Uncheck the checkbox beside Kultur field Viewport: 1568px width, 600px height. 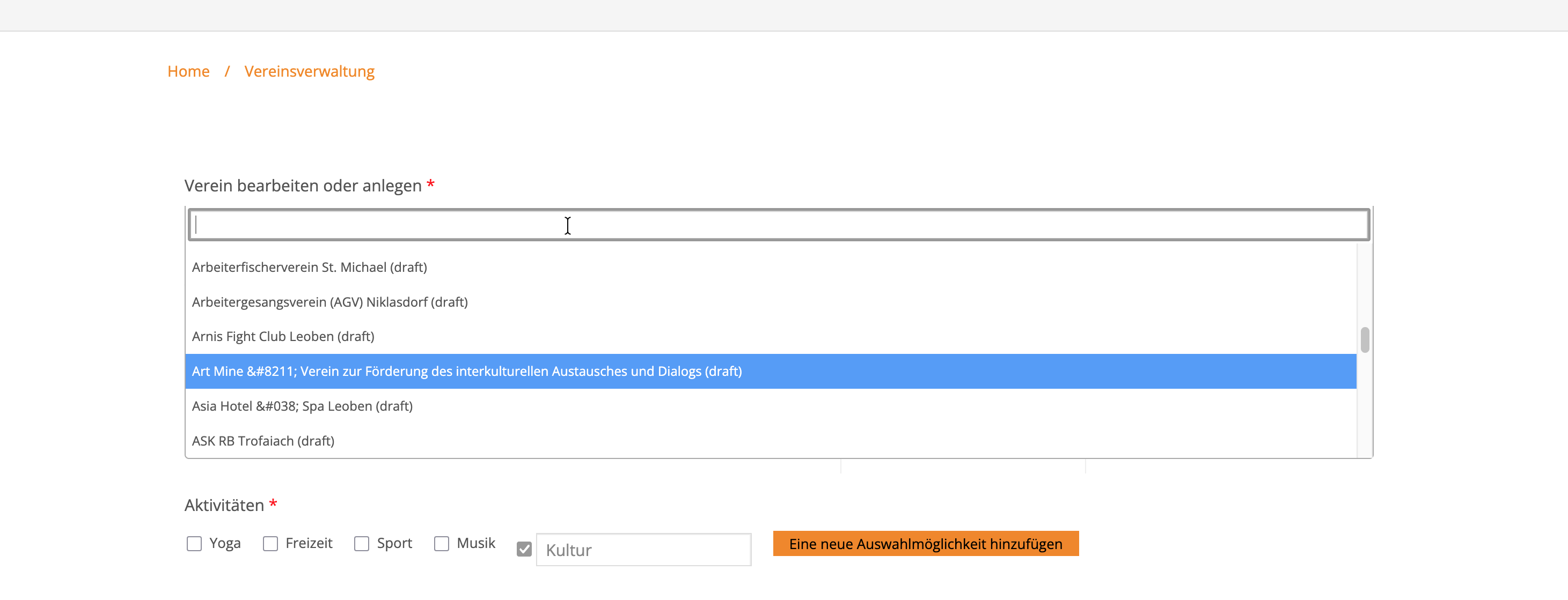pos(524,550)
